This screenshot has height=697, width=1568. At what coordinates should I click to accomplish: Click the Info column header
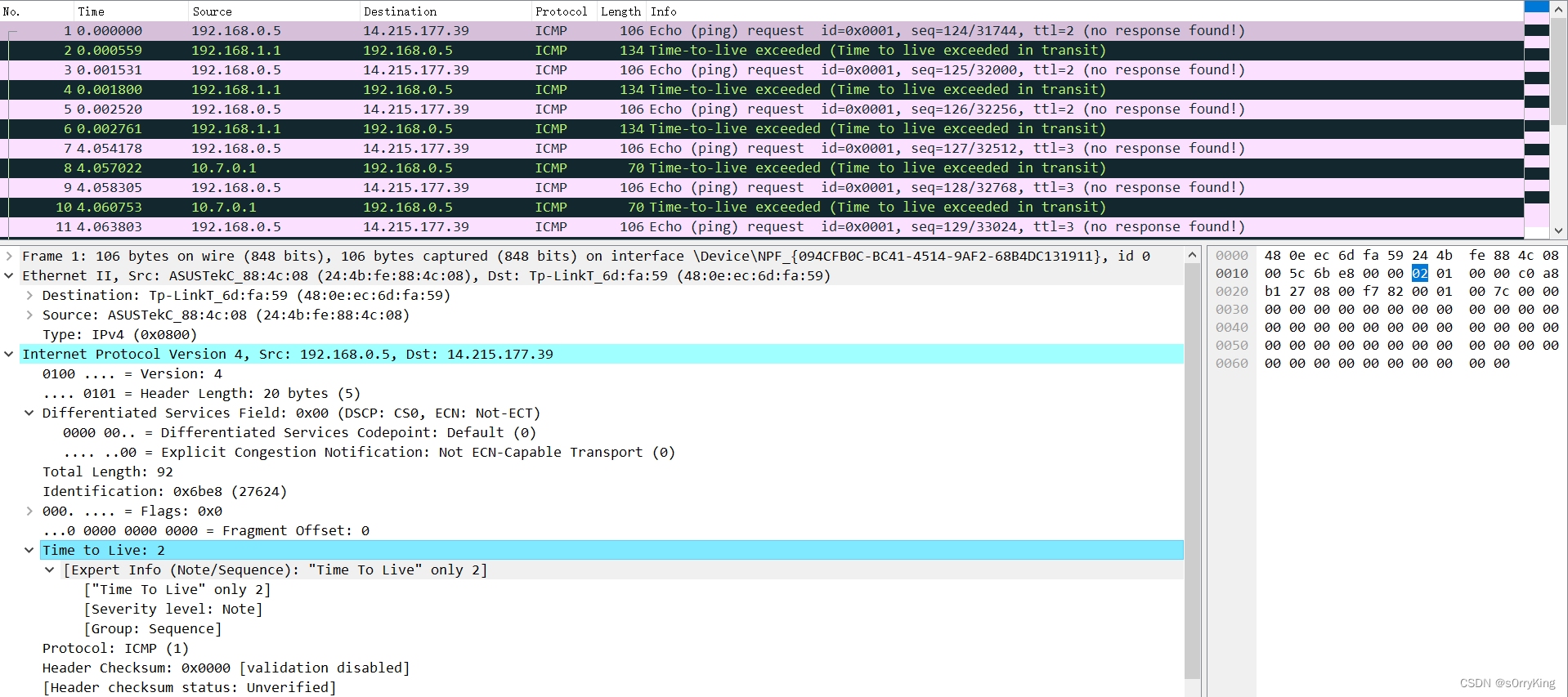pyautogui.click(x=1085, y=11)
